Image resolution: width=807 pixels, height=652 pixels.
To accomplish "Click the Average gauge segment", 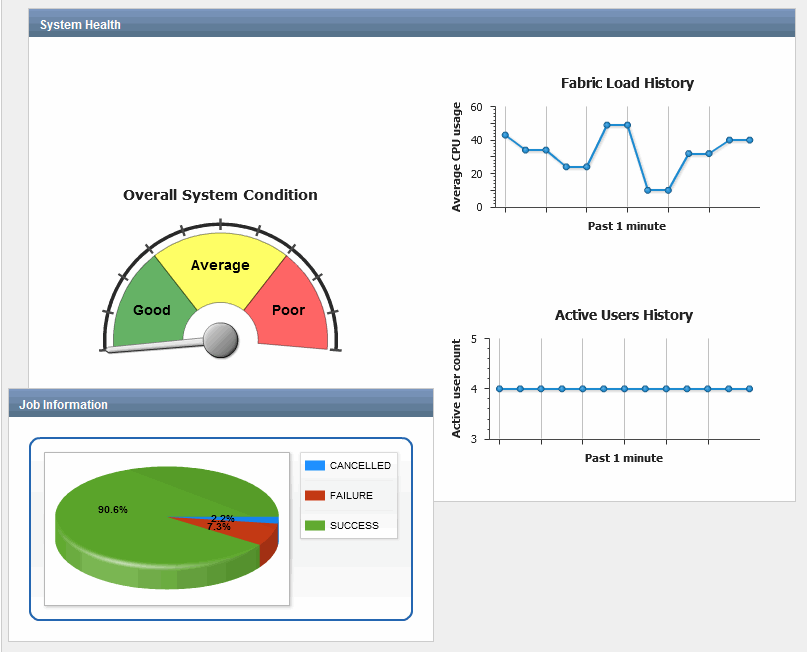I will (x=220, y=266).
